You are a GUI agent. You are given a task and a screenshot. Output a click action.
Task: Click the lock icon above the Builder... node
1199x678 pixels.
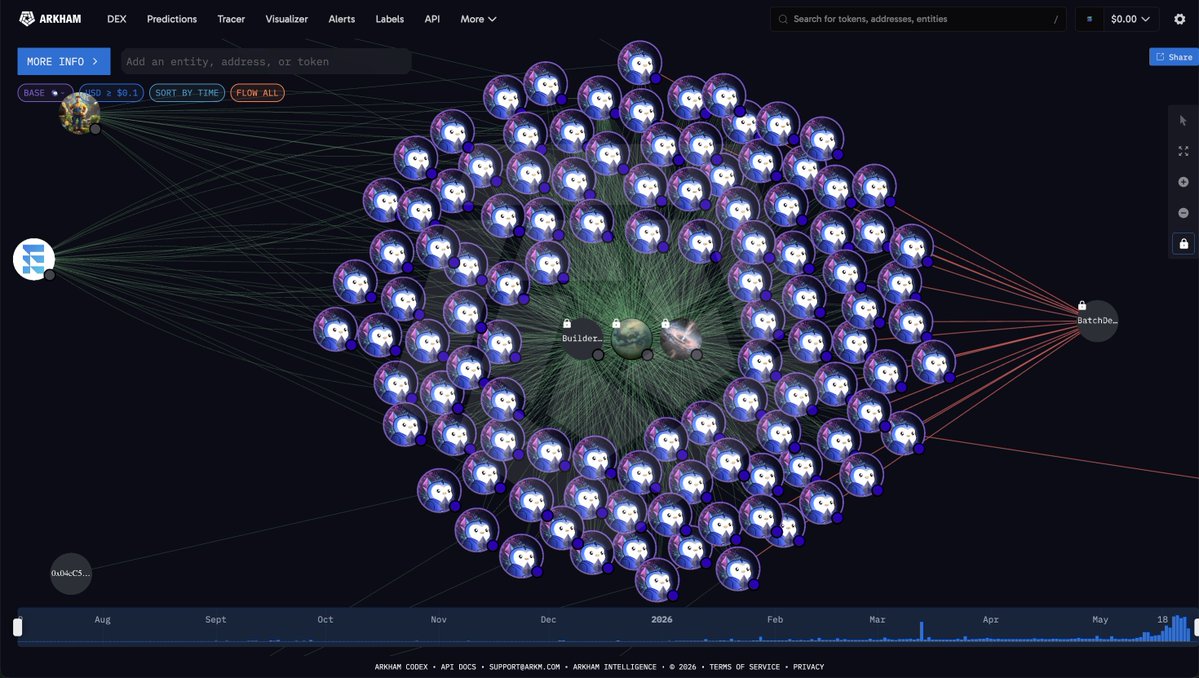[x=567, y=323]
